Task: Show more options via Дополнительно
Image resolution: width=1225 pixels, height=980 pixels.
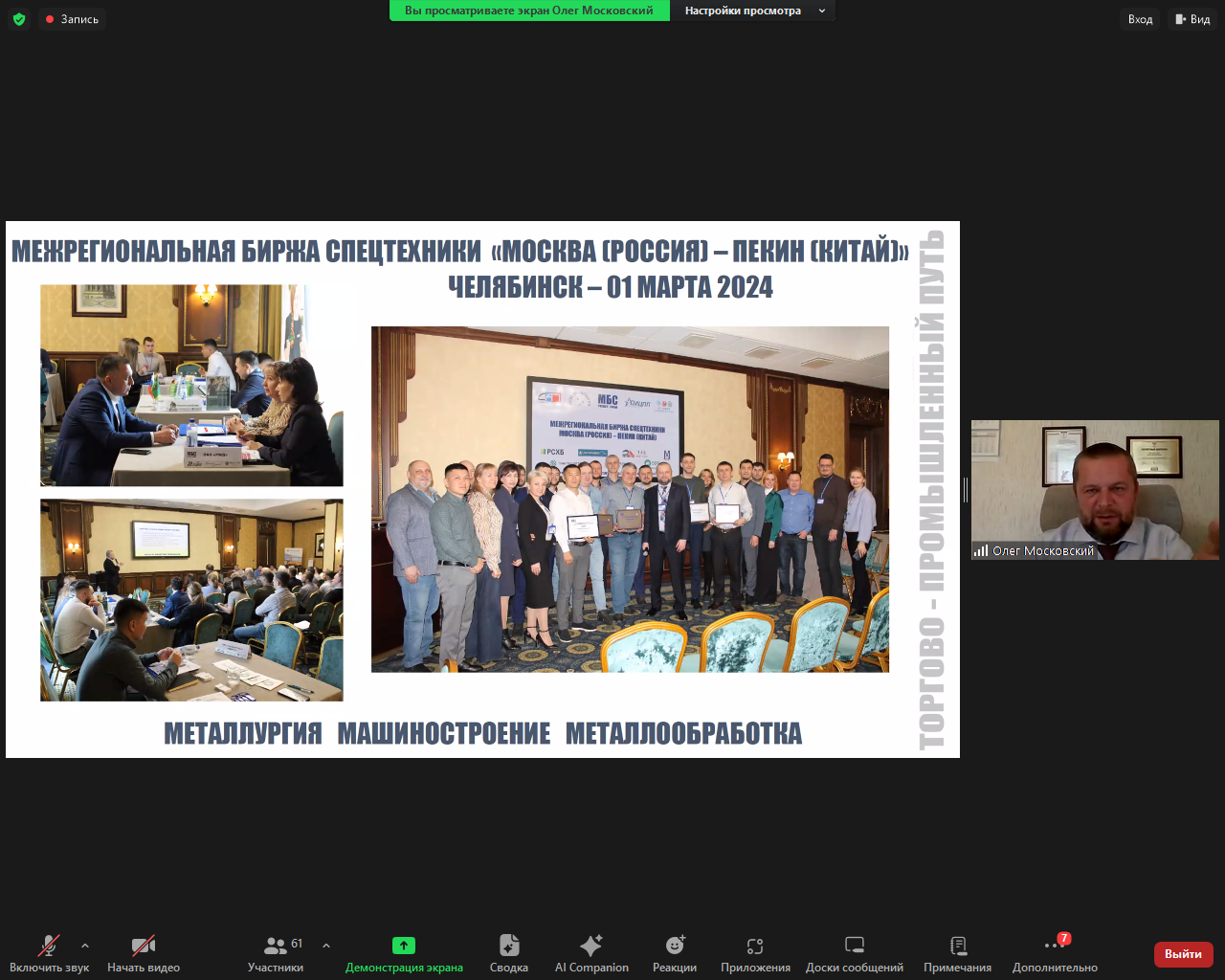Action: (x=1055, y=953)
